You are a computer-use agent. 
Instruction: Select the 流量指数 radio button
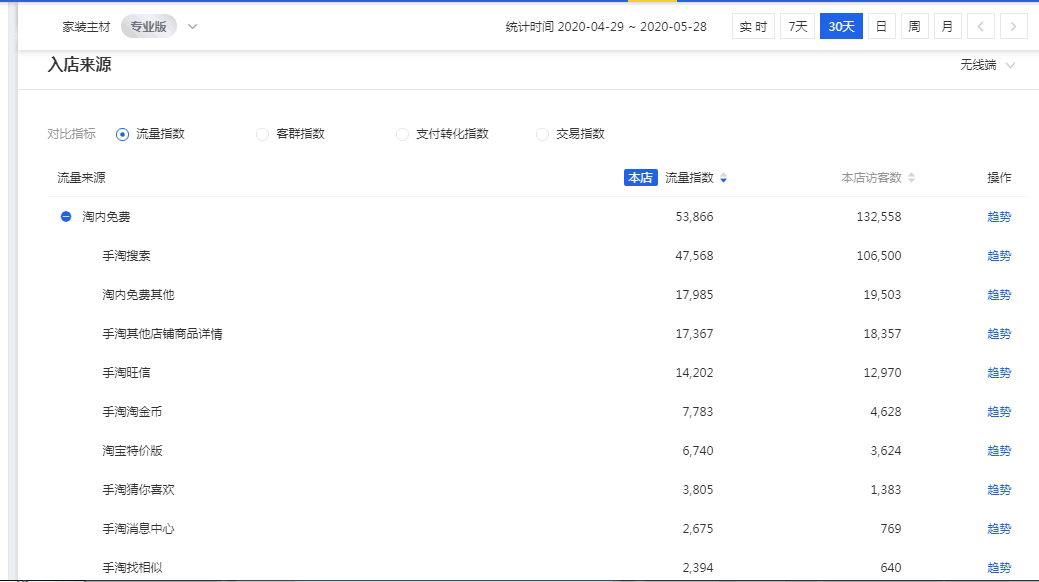click(123, 134)
